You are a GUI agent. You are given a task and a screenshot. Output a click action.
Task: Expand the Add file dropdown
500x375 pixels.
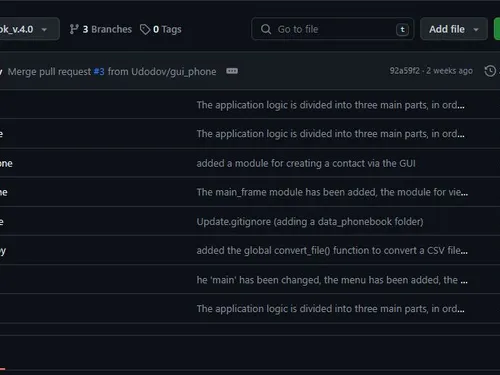click(x=454, y=29)
